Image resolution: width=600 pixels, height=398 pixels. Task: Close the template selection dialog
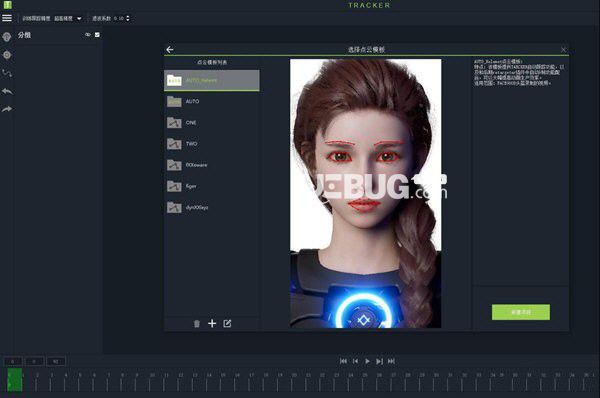(x=564, y=49)
